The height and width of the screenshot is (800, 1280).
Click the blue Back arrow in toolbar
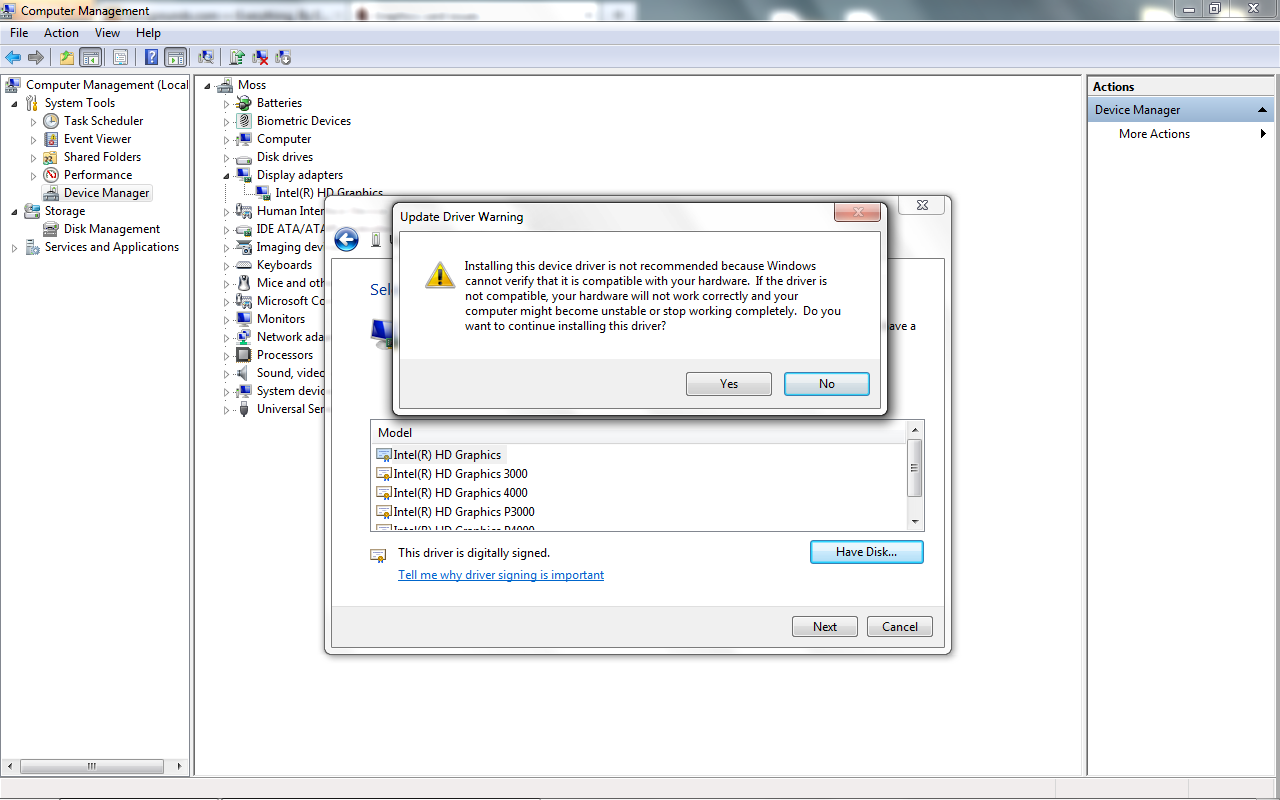[x=13, y=57]
